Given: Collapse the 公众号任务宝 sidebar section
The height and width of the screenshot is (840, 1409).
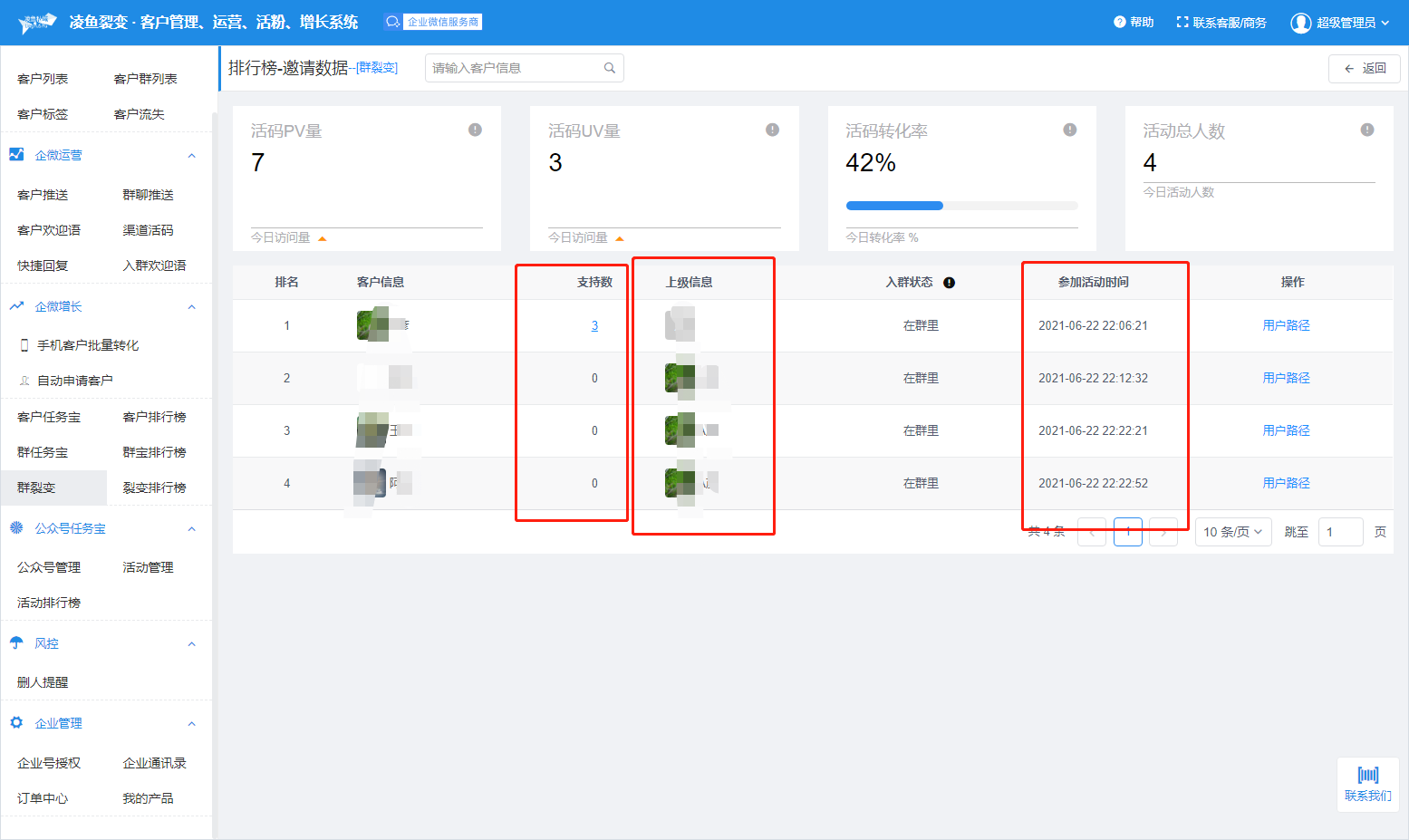Looking at the screenshot, I should (191, 529).
